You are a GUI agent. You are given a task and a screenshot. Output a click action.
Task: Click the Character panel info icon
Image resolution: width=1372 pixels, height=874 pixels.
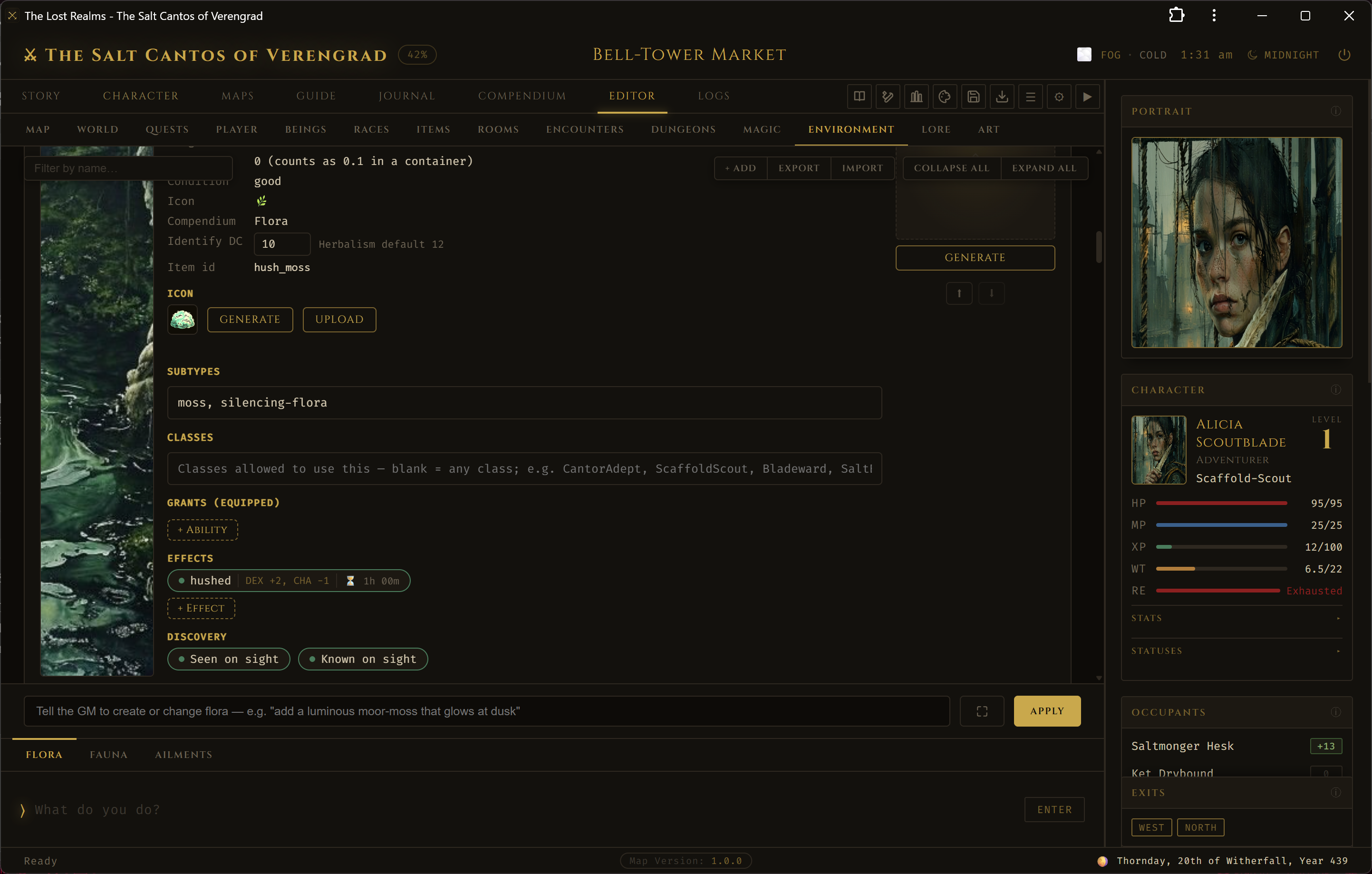point(1335,390)
